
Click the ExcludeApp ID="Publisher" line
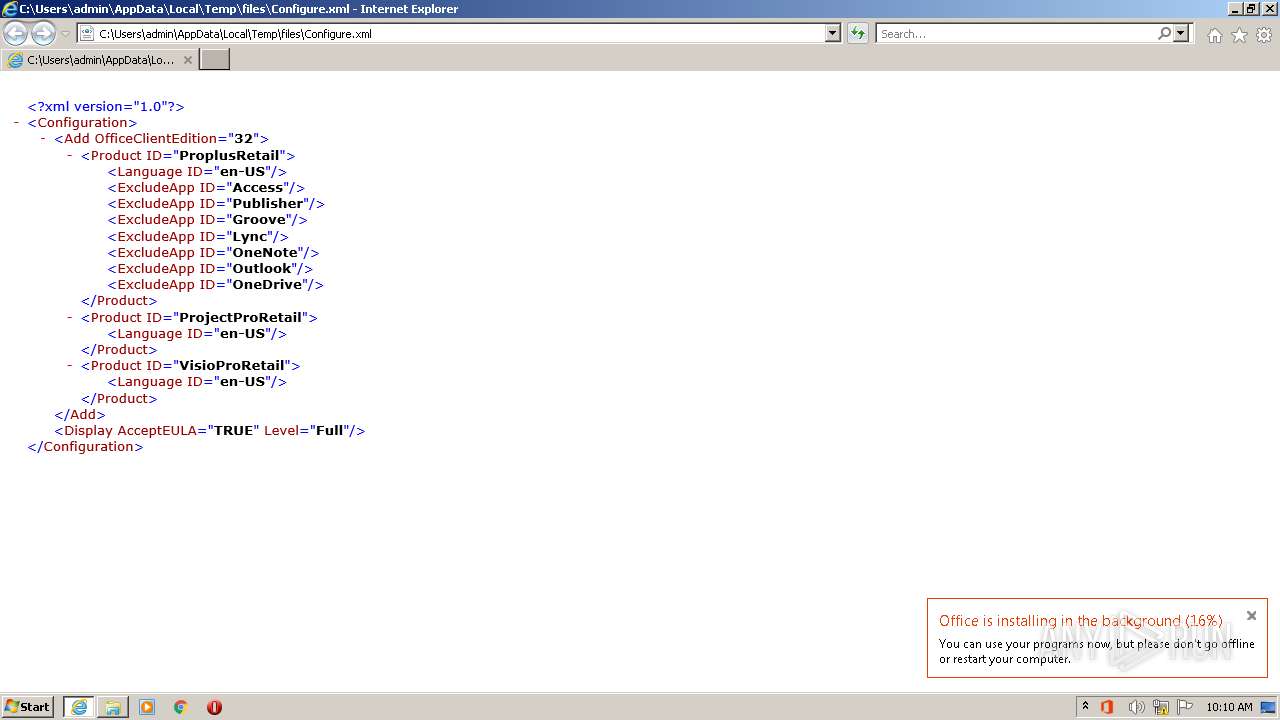(x=216, y=203)
